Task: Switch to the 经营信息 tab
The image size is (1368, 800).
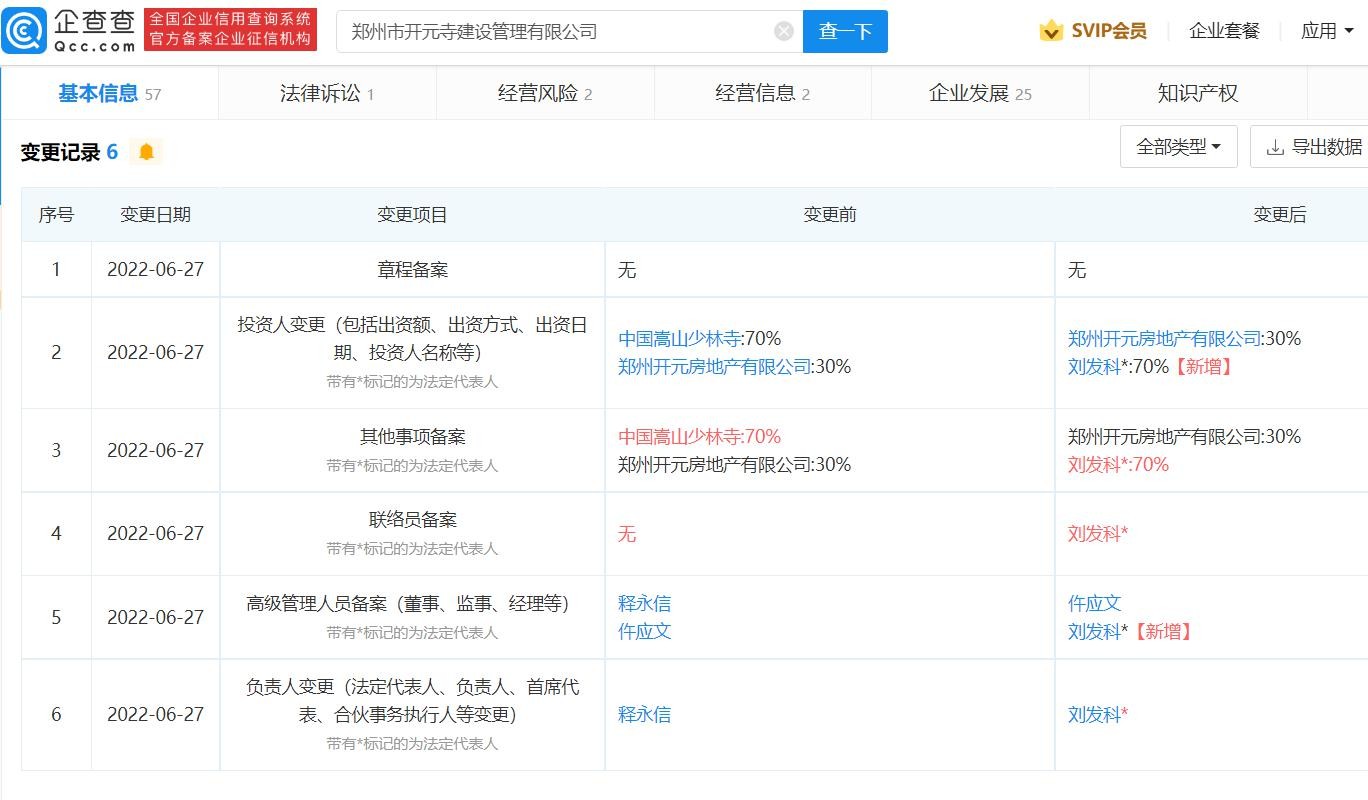Action: pyautogui.click(x=763, y=93)
